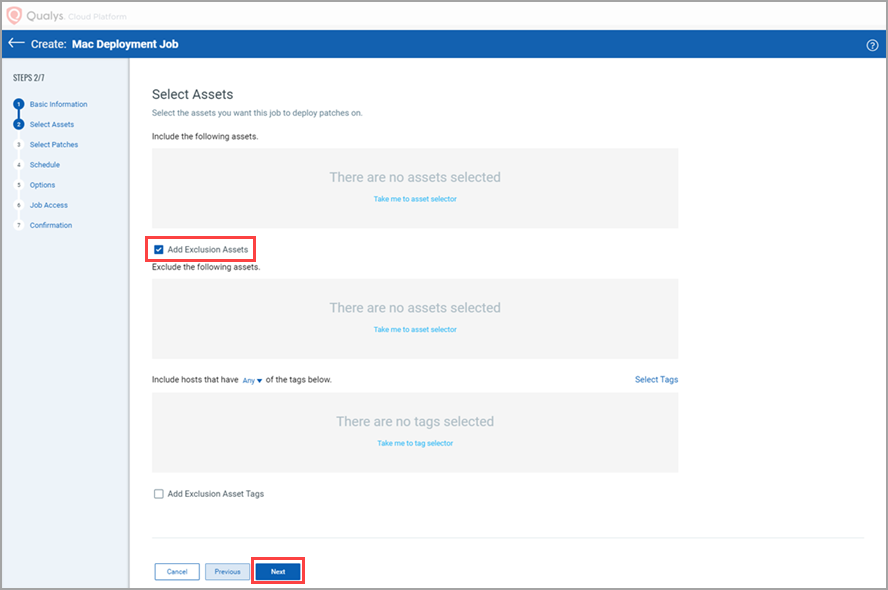Open help via the question mark icon
Image resolution: width=888 pixels, height=590 pixels.
[871, 44]
